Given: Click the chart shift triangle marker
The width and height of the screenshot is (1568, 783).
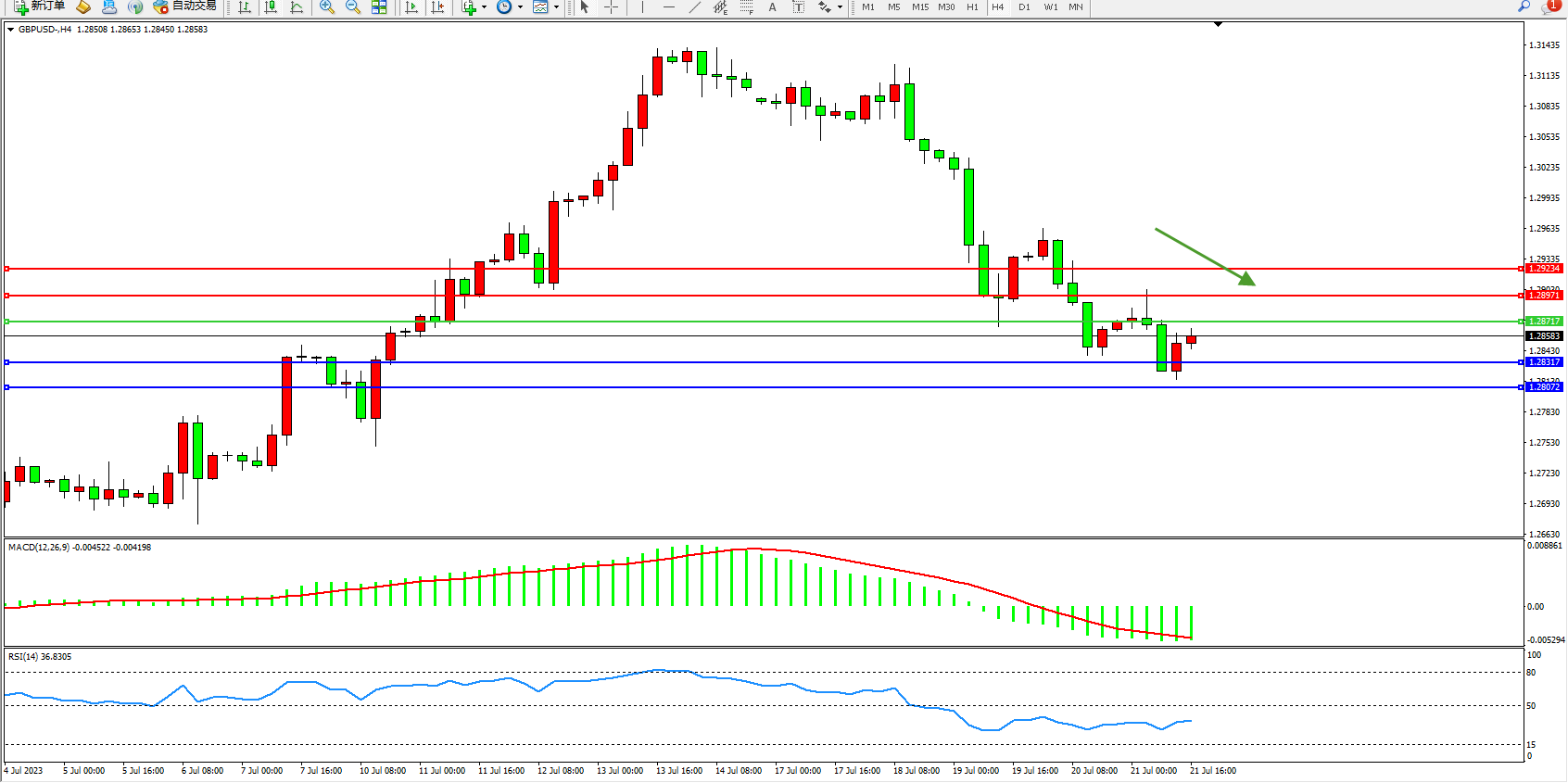Looking at the screenshot, I should 1218,25.
